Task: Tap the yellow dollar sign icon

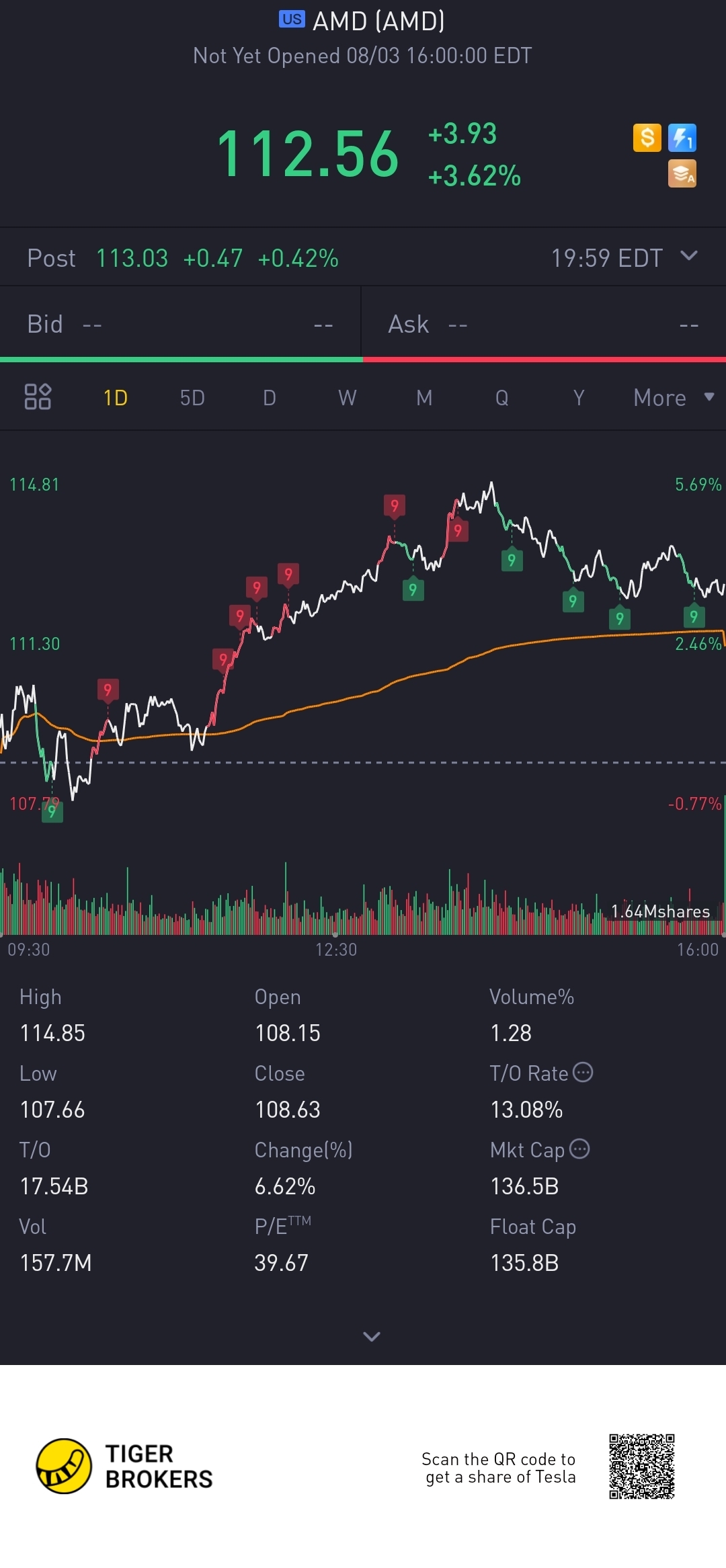Action: point(647,138)
